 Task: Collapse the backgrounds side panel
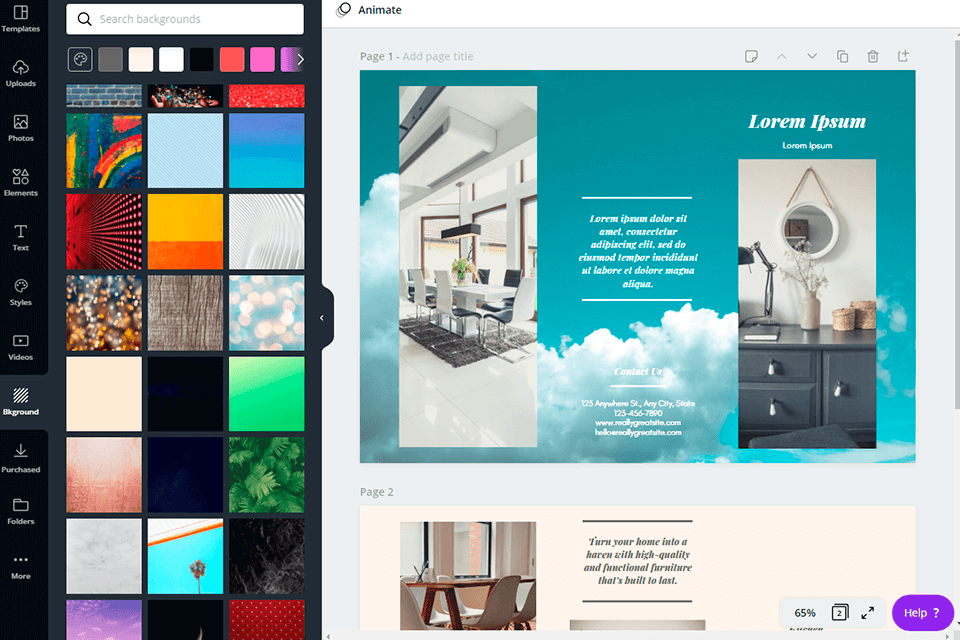tap(322, 317)
